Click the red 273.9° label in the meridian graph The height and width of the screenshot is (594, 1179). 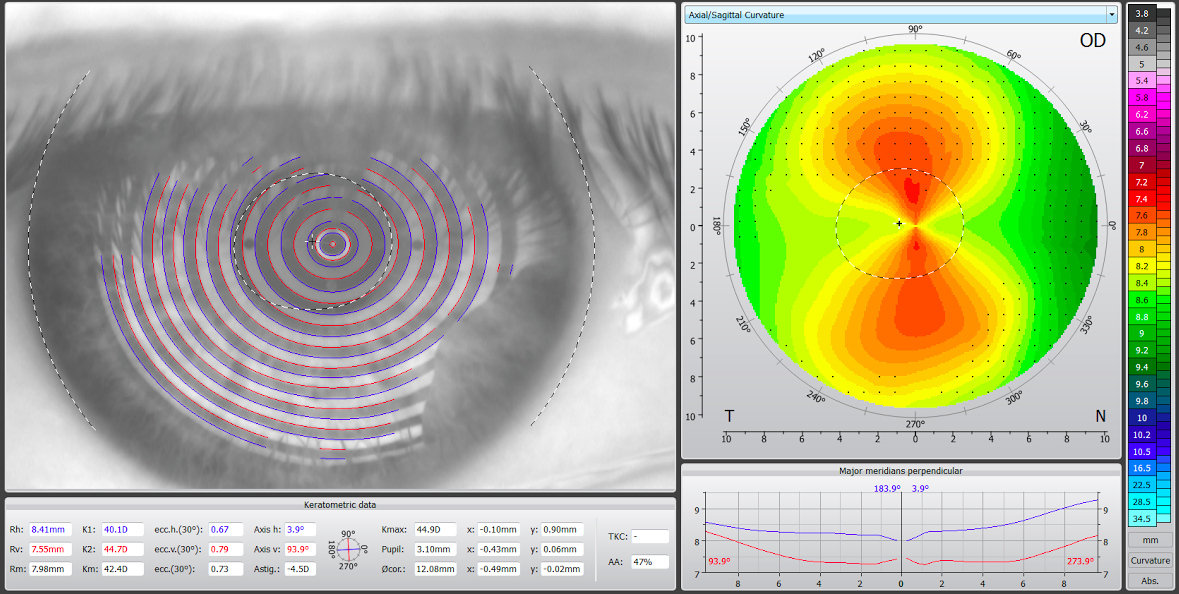coord(1080,562)
